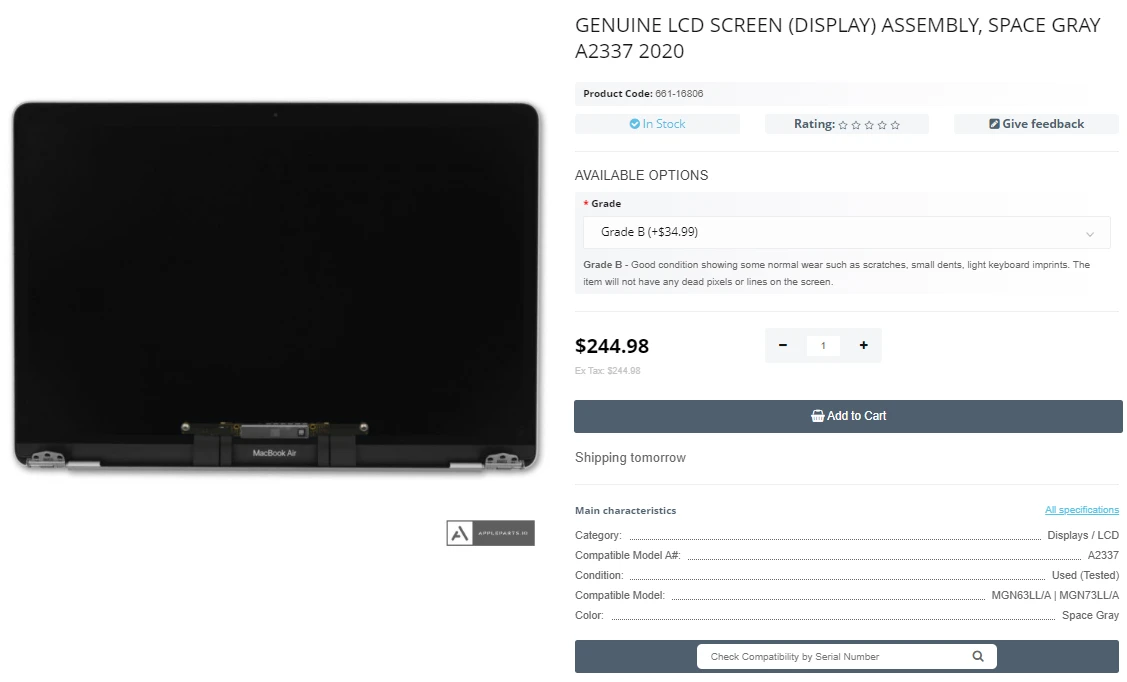Click inside the quantity number field
1127x682 pixels.
pos(823,345)
